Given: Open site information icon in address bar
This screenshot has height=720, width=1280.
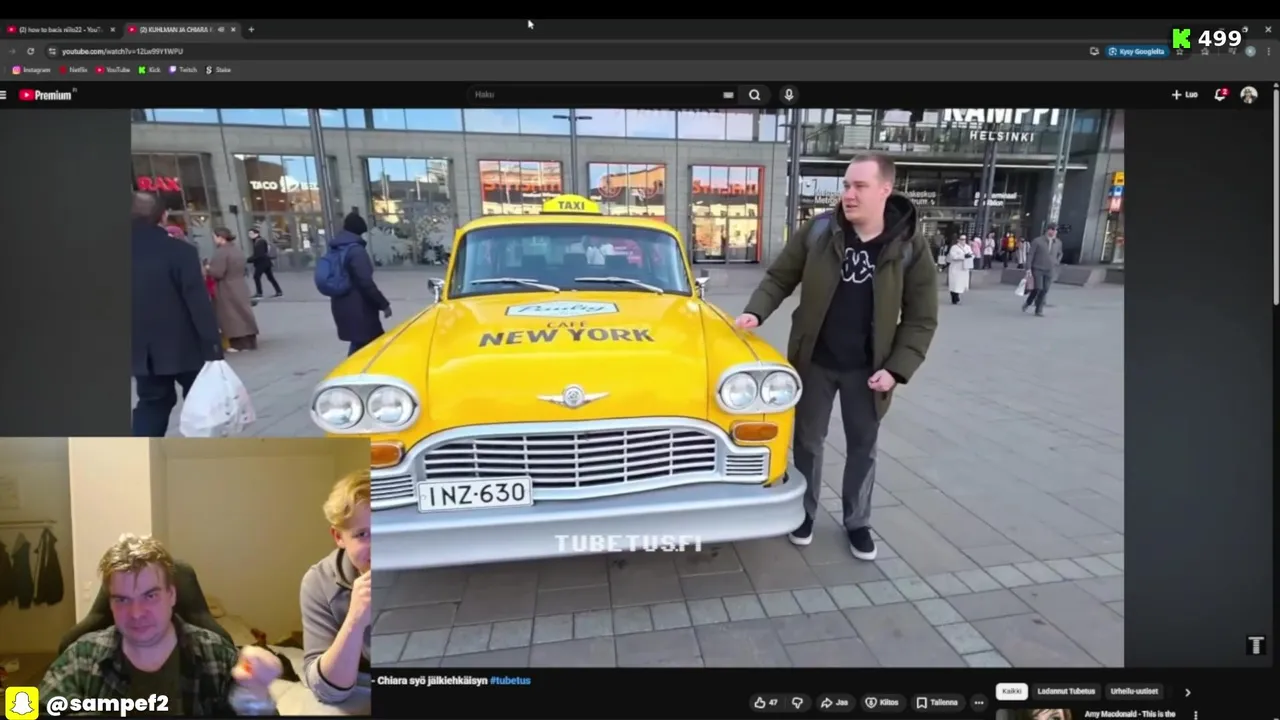Looking at the screenshot, I should (x=52, y=51).
